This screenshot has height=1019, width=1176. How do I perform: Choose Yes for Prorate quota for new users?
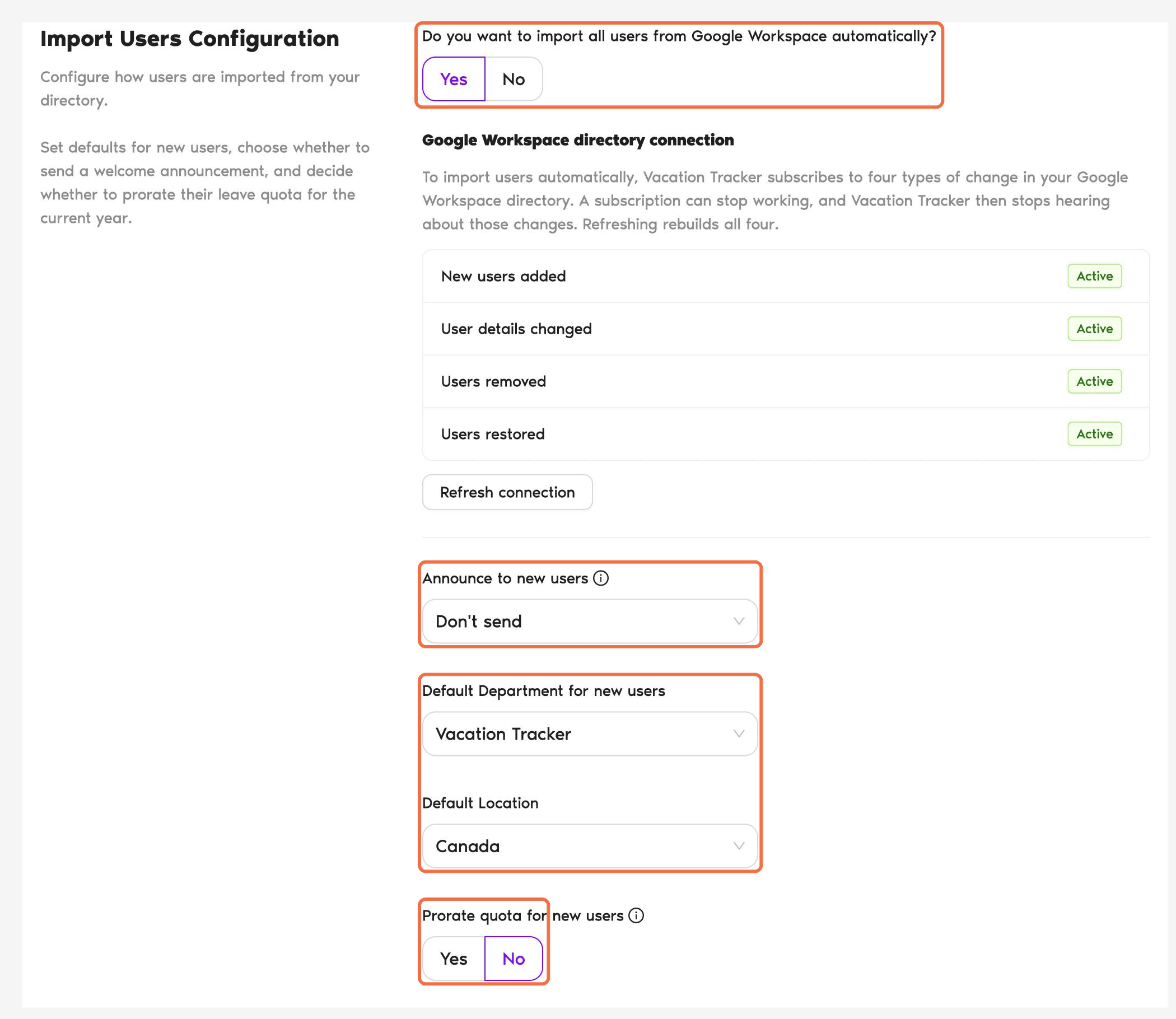453,959
